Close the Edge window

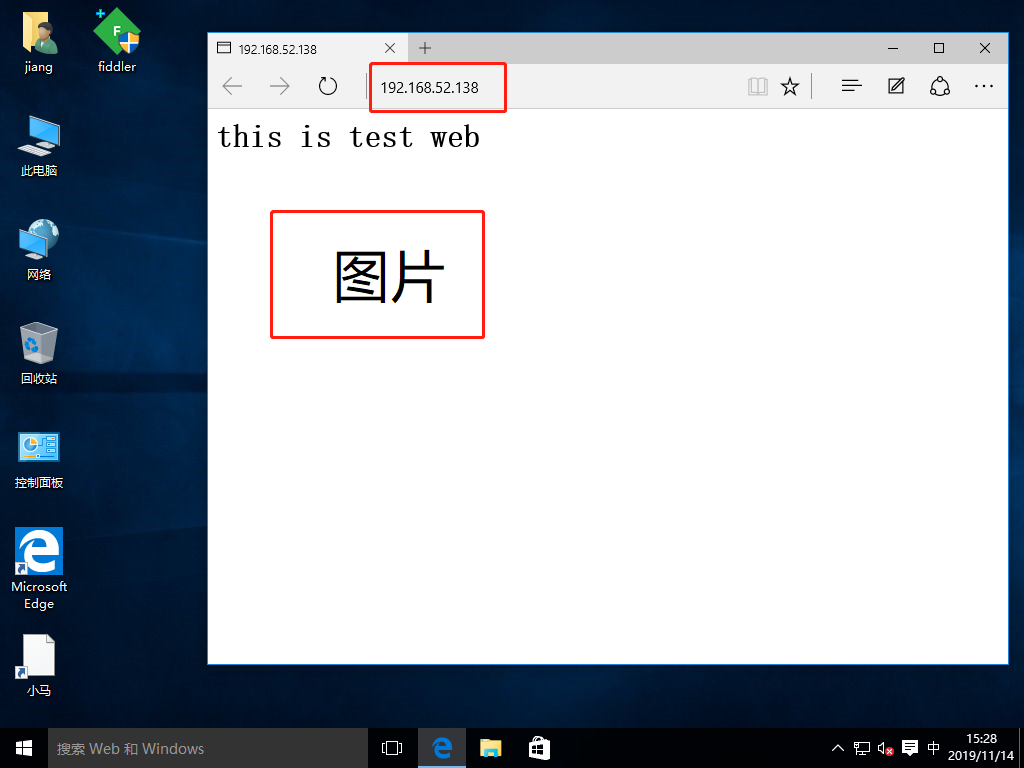click(x=985, y=48)
